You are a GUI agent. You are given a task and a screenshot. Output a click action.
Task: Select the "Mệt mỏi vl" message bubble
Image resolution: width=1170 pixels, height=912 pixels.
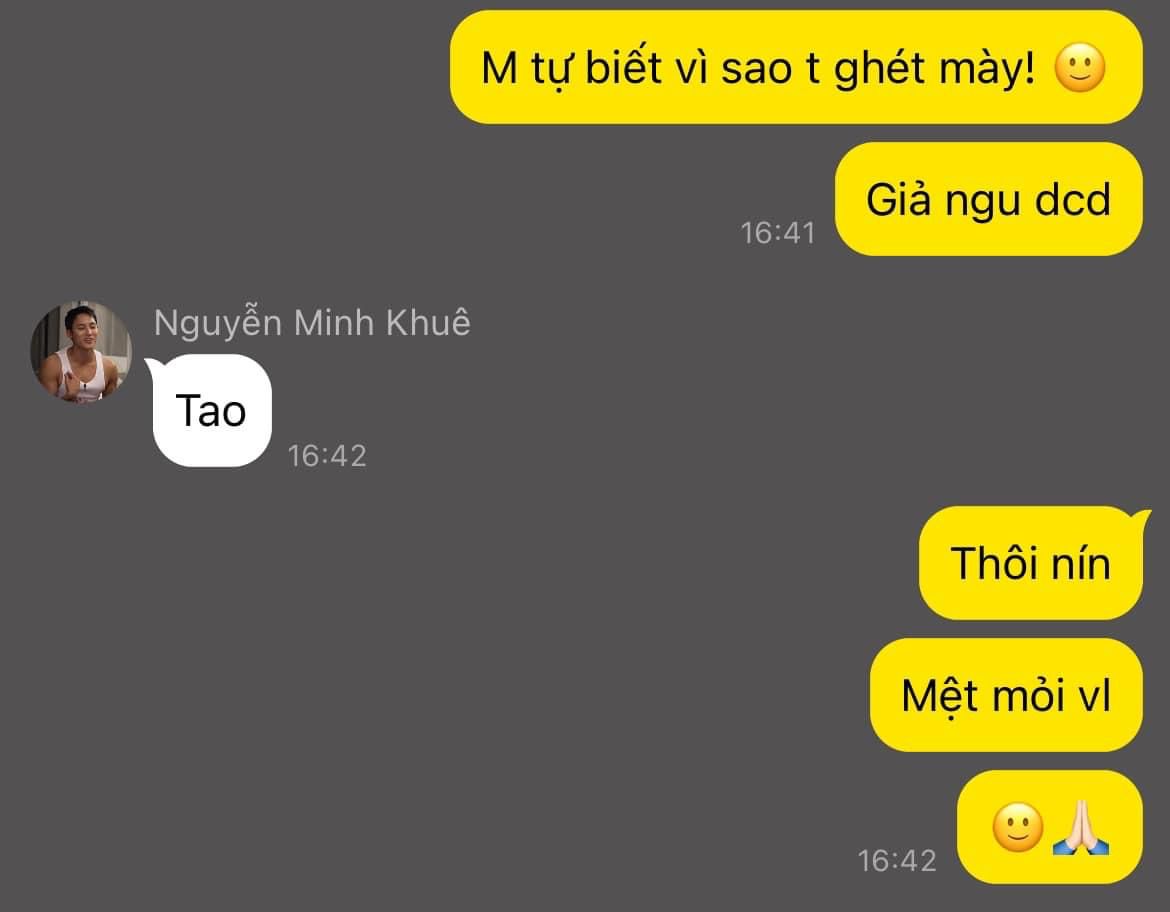(x=1006, y=695)
